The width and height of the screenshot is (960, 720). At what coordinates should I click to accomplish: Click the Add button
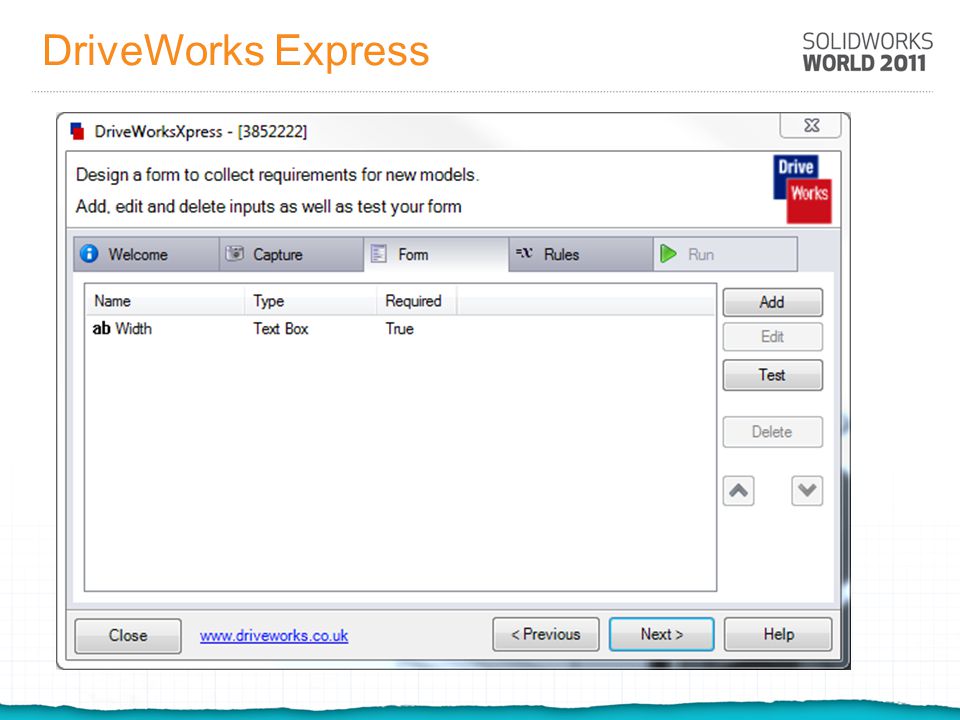click(x=773, y=302)
